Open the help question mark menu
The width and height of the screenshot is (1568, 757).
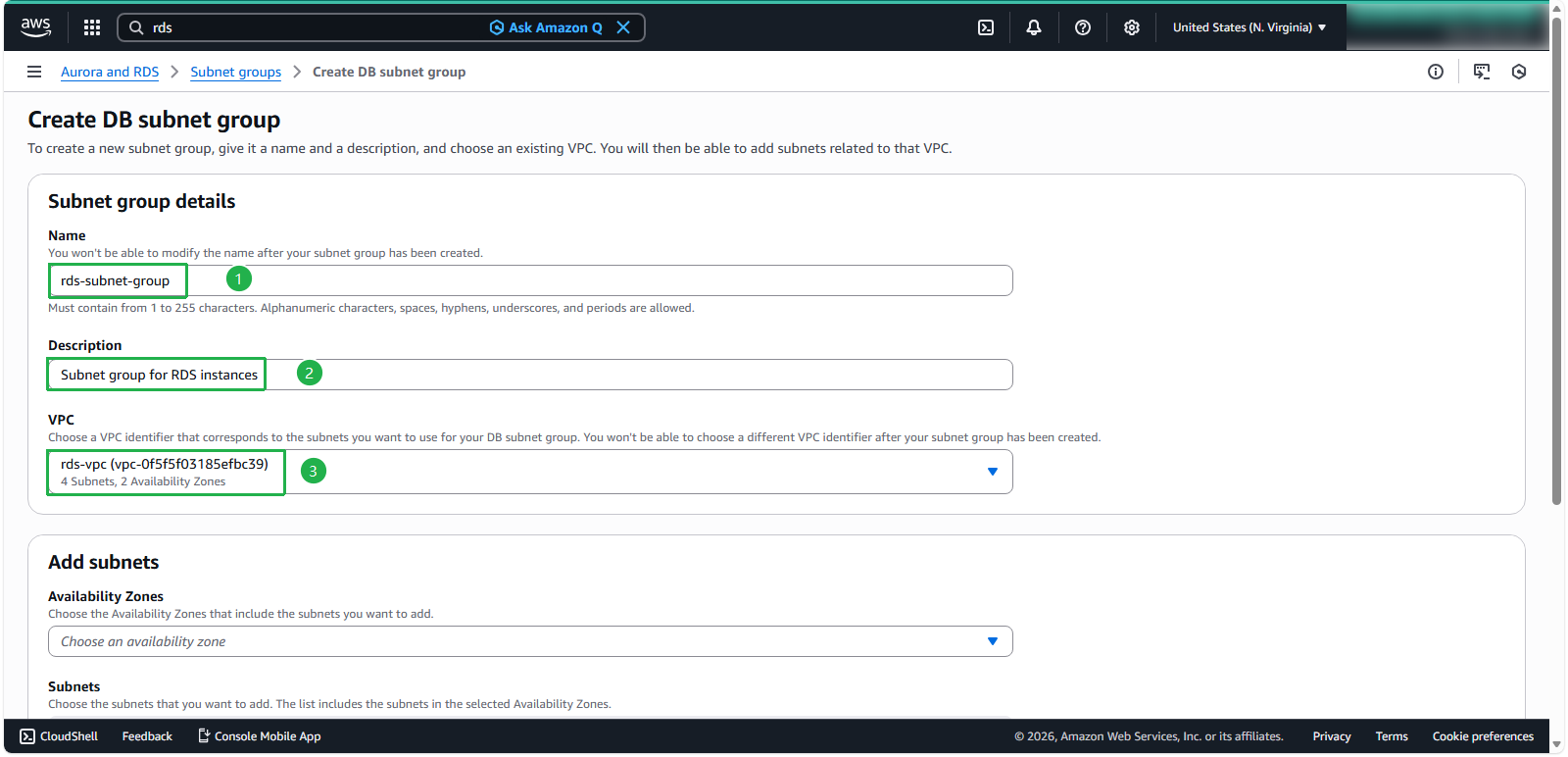point(1083,27)
